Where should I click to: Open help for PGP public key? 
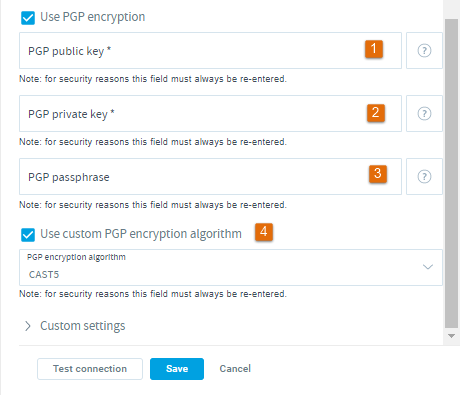pos(424,51)
